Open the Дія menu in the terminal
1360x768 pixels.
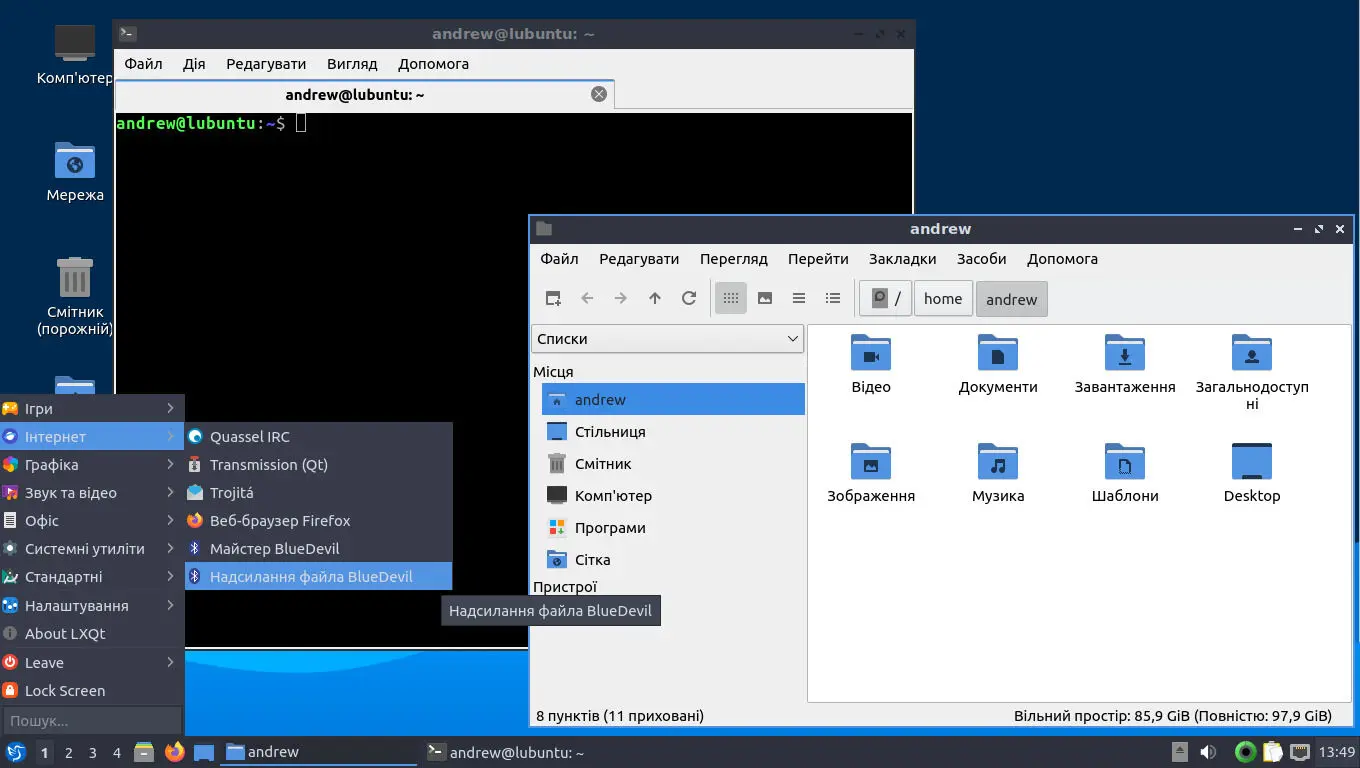pyautogui.click(x=194, y=64)
